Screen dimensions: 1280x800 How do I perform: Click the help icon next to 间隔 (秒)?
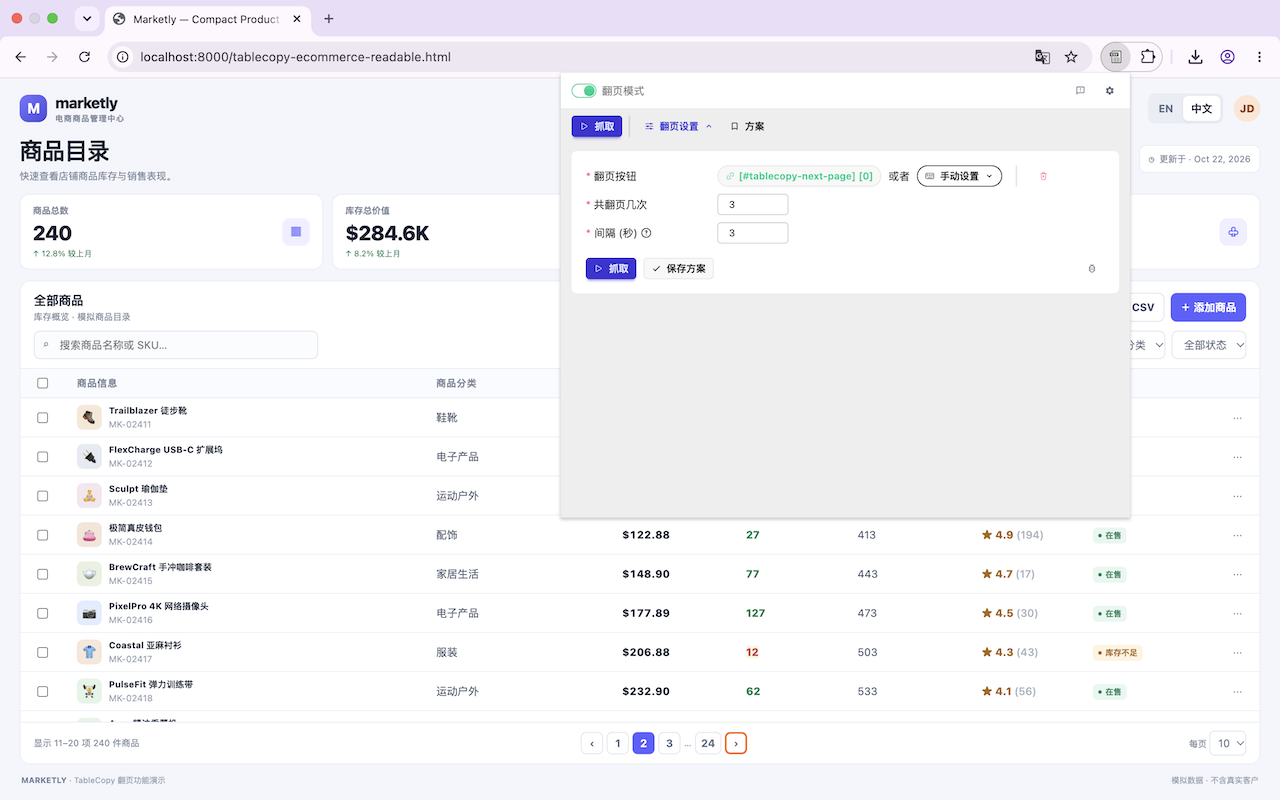[x=646, y=233]
